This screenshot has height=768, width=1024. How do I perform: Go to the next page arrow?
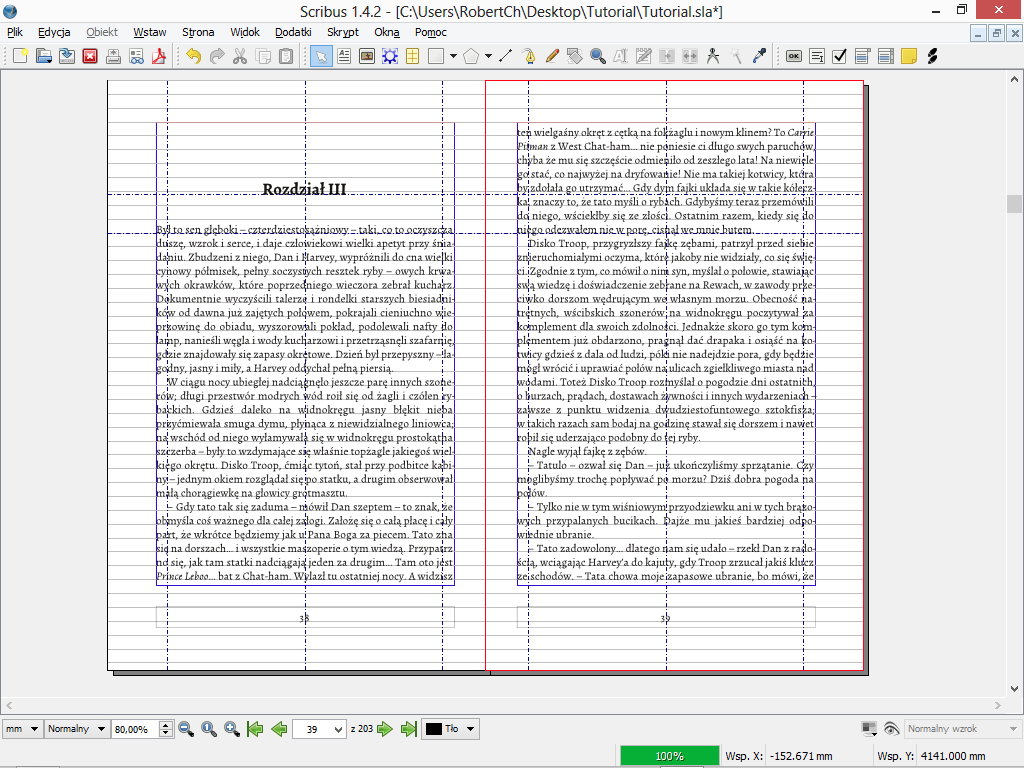pyautogui.click(x=385, y=729)
